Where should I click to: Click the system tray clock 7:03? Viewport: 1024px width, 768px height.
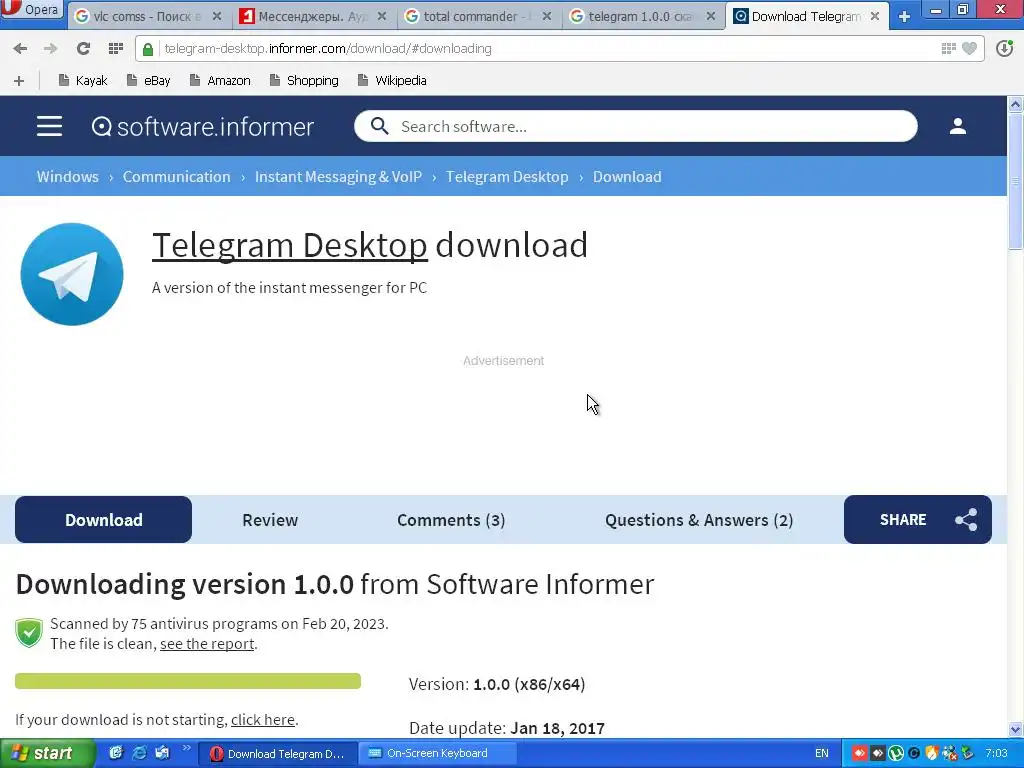point(997,754)
